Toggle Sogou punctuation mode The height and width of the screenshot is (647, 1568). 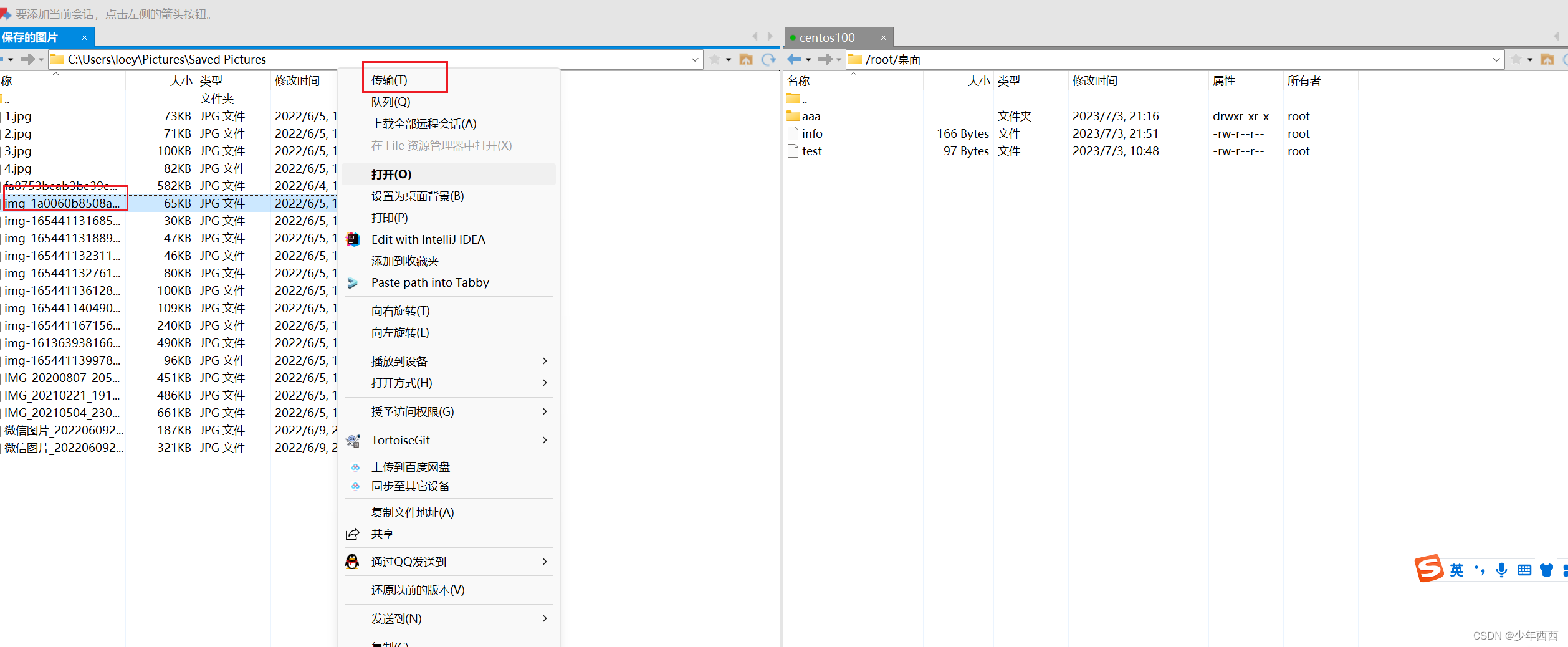[1480, 570]
